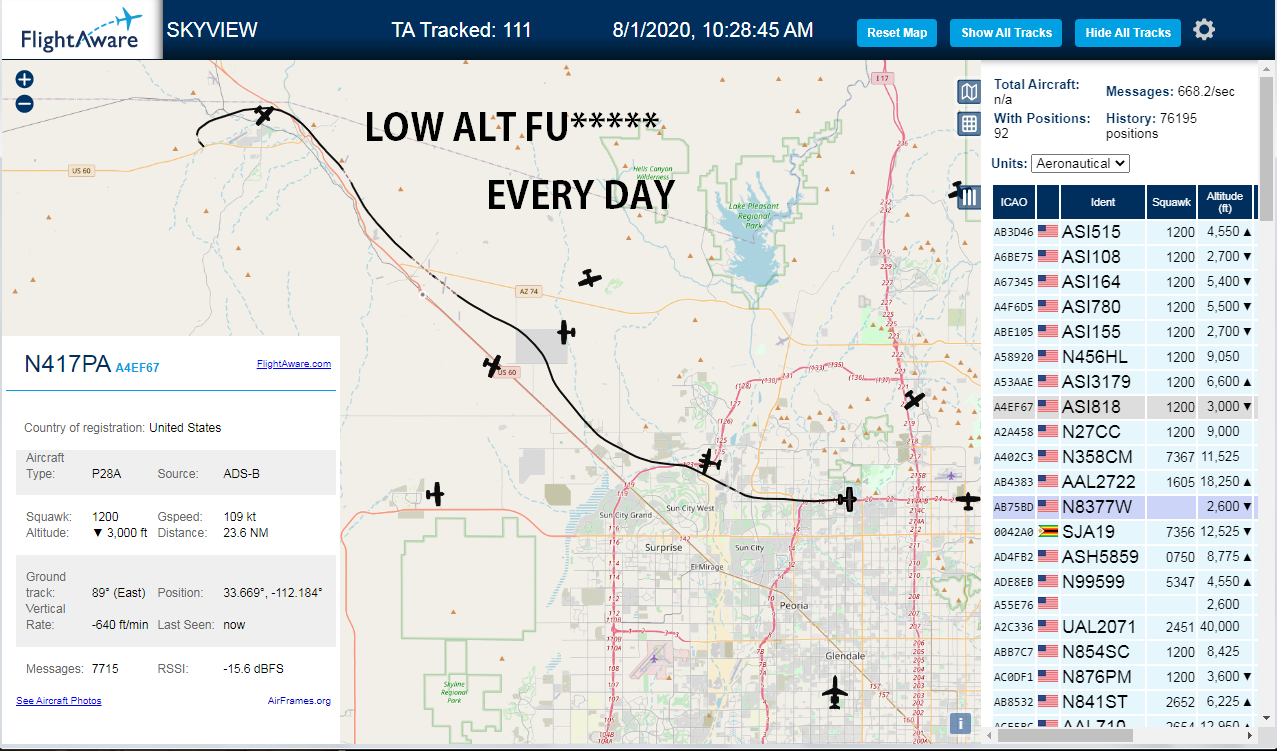Open the Units dropdown showing Aeronautical
Image resolution: width=1277 pixels, height=751 pixels.
(x=1080, y=163)
